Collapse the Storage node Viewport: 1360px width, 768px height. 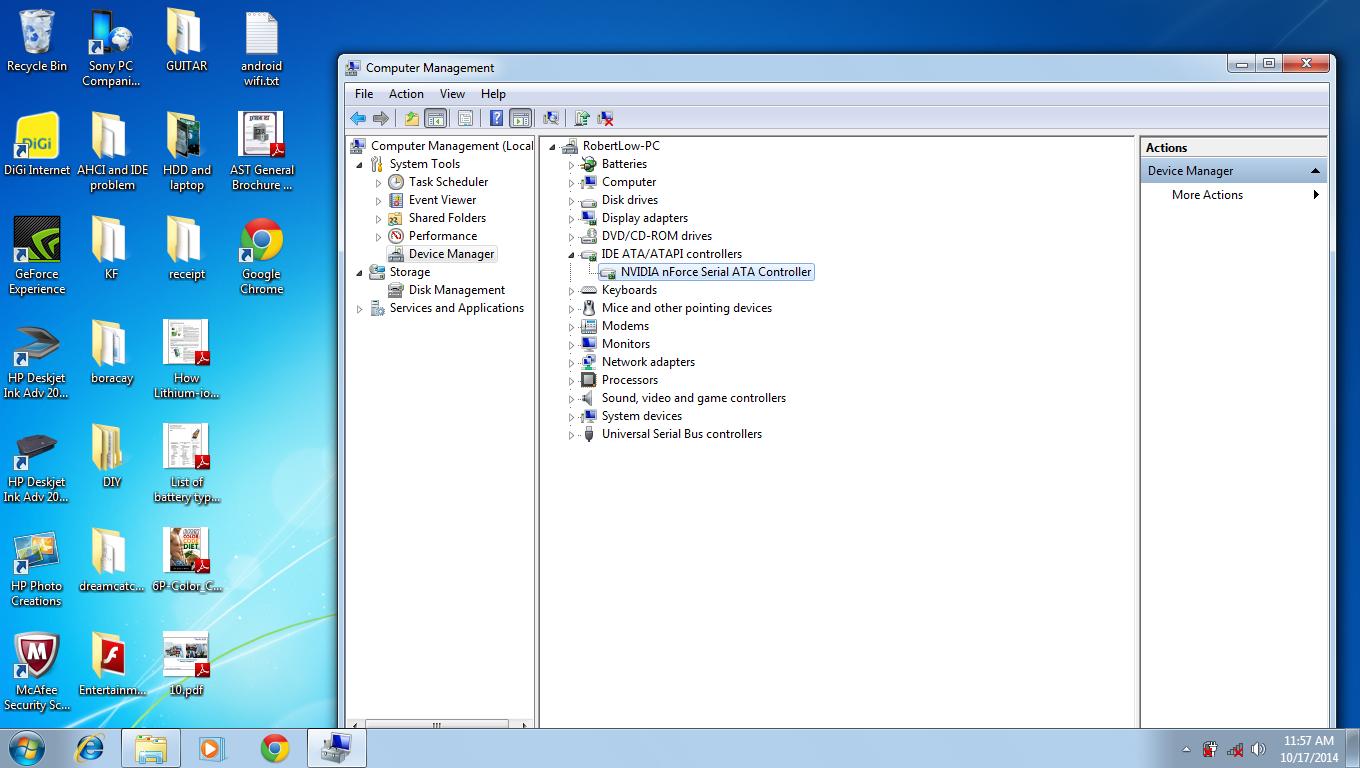coord(360,272)
